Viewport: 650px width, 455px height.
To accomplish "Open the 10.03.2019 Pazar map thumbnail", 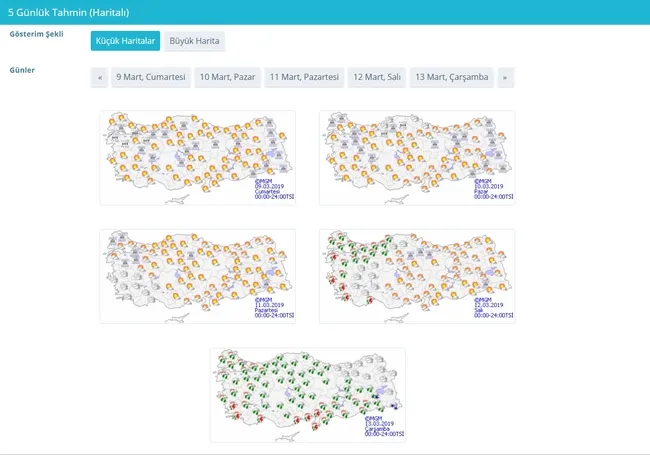I will [417, 158].
